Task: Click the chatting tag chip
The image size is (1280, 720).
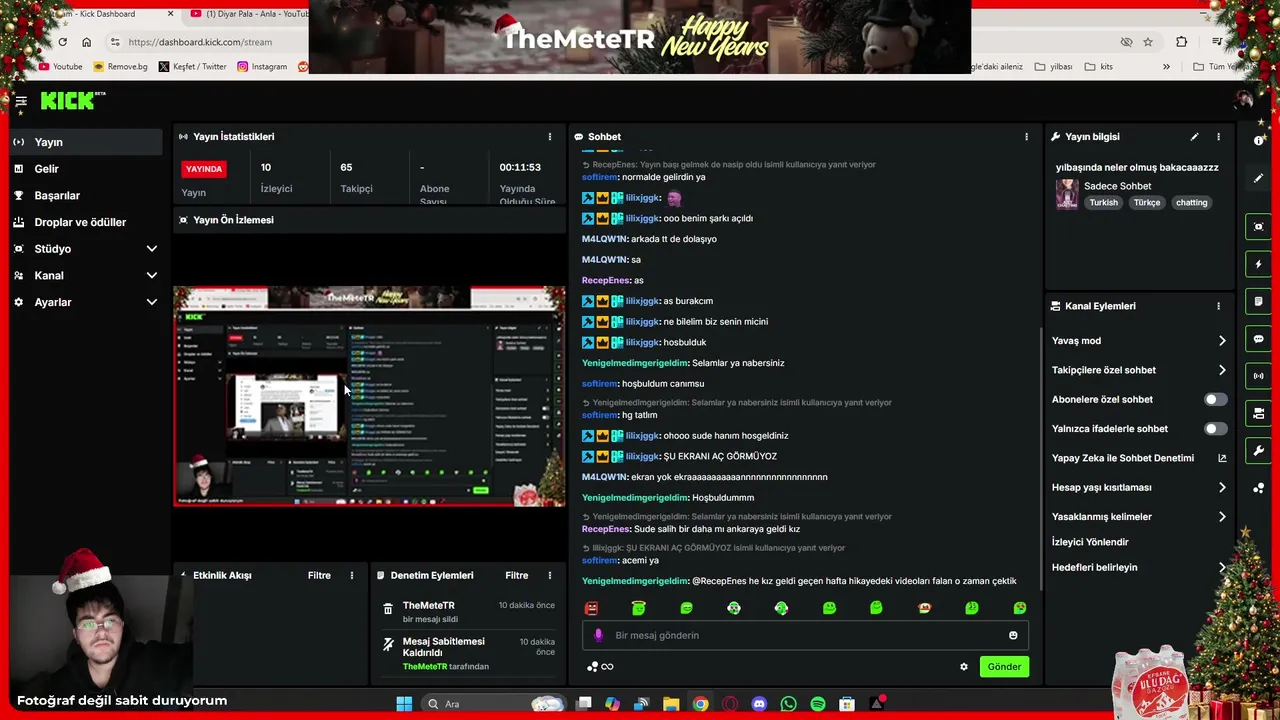Action: (x=1191, y=203)
